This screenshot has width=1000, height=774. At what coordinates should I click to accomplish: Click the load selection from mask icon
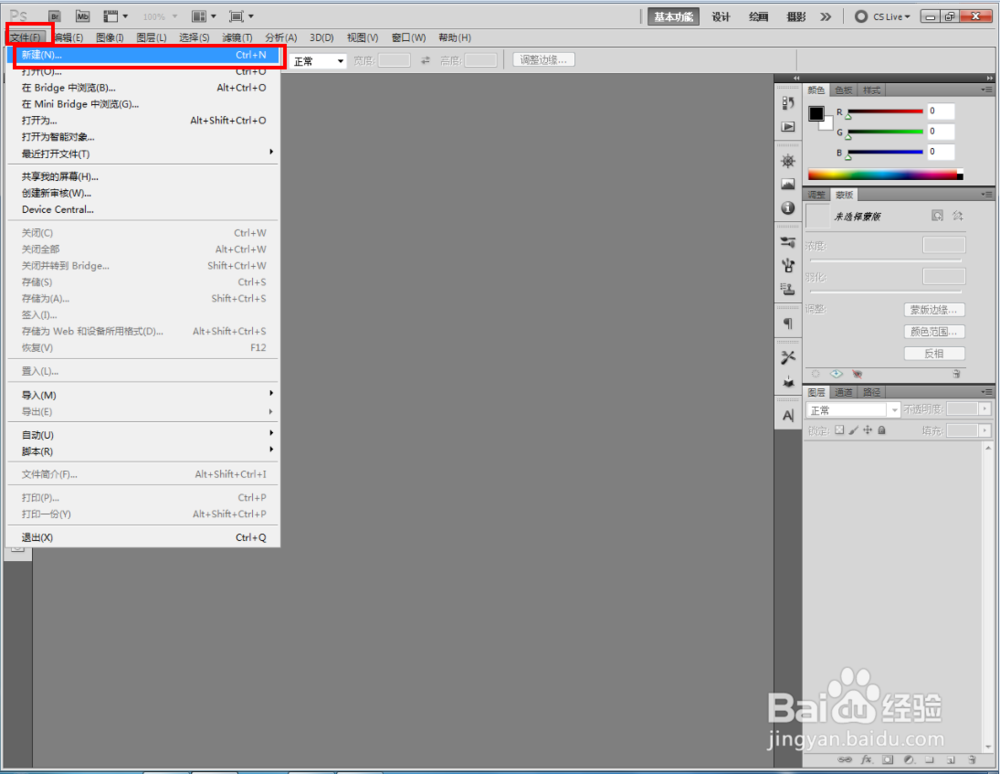point(815,374)
